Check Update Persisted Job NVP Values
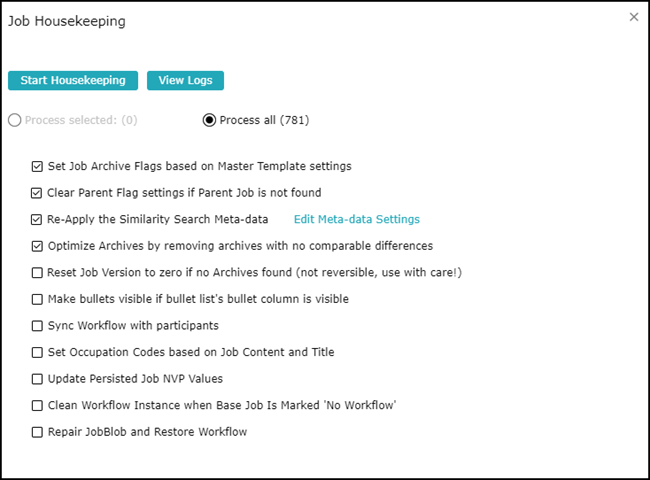The height and width of the screenshot is (480, 650). [38, 379]
